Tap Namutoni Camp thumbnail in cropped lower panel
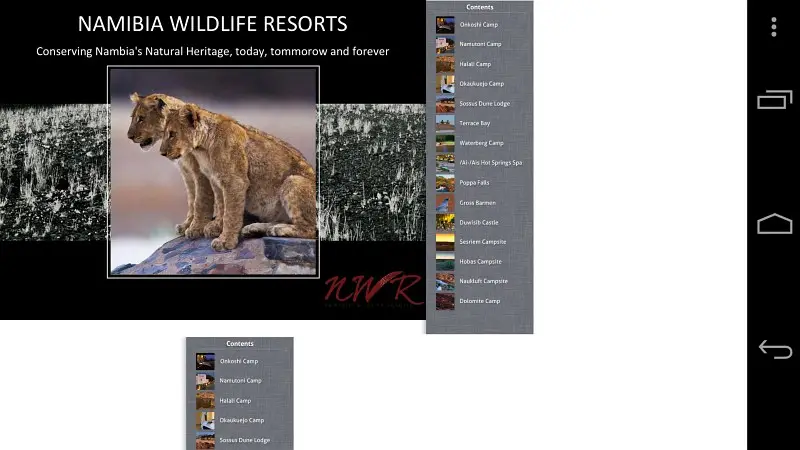The image size is (800, 450). tap(205, 381)
